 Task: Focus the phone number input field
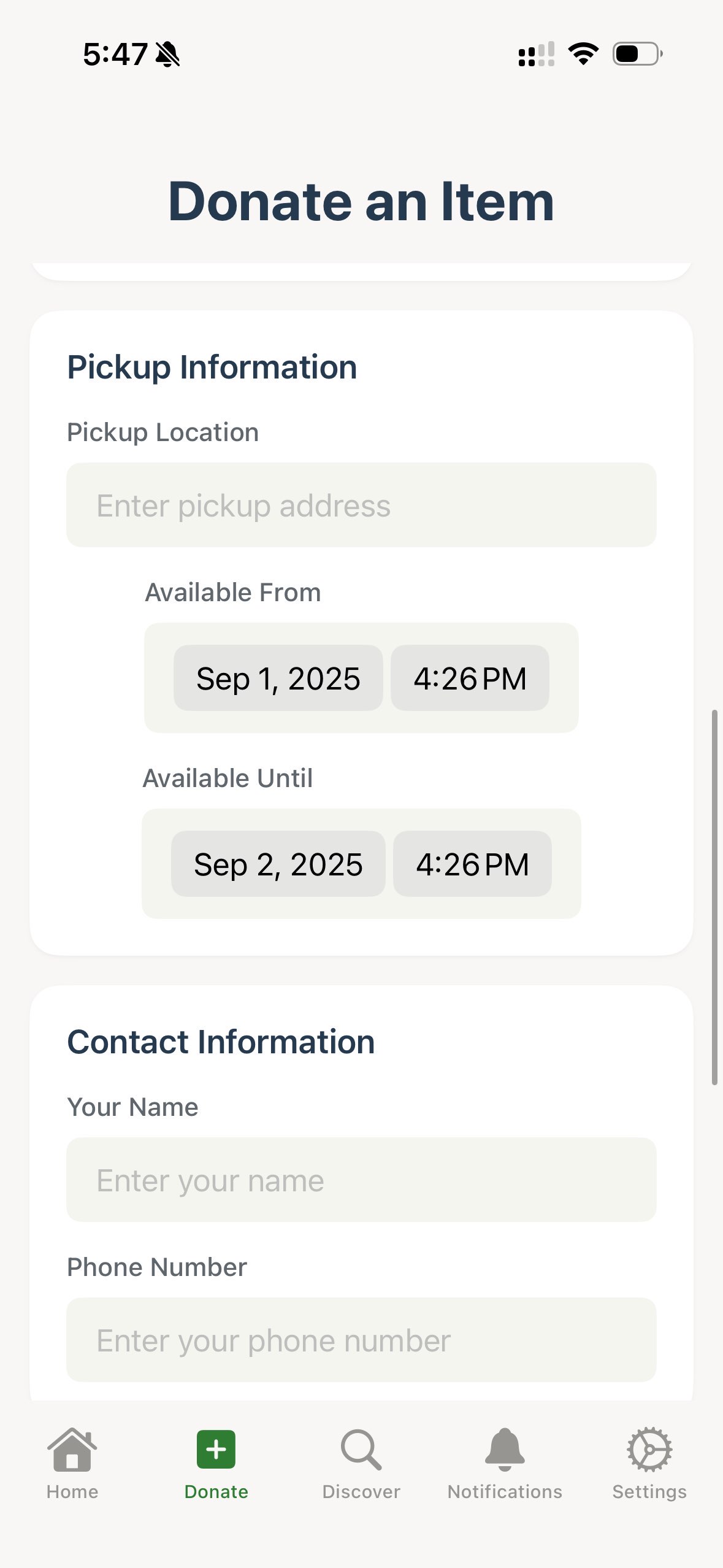(361, 1340)
